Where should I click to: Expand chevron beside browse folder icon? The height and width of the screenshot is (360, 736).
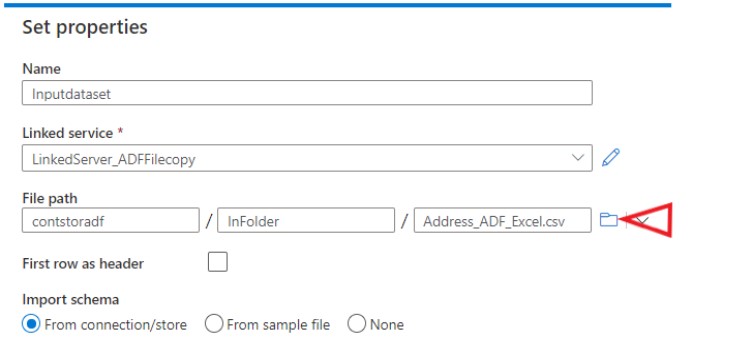643,220
